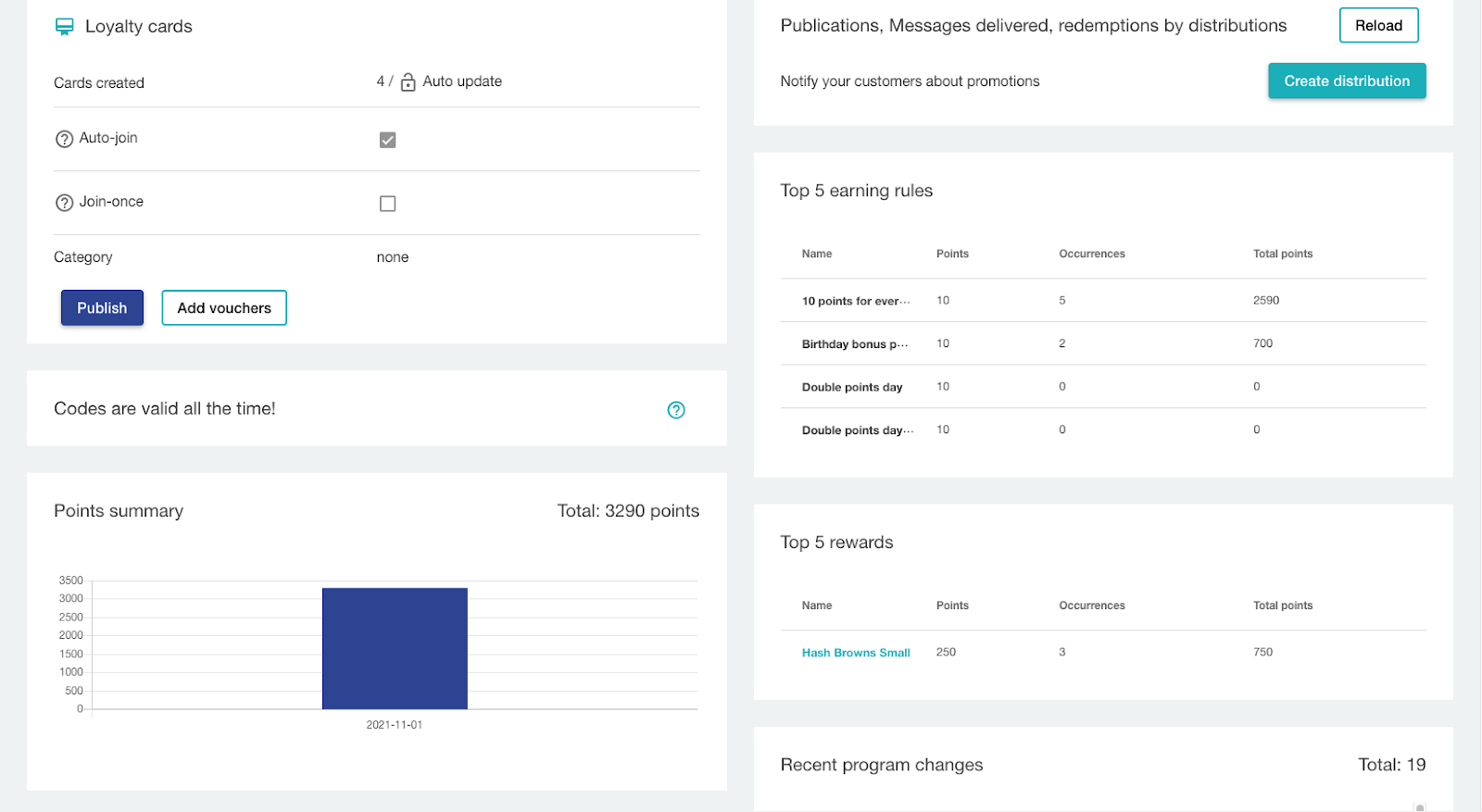Click the Name header in Top 5 earning rules
The image size is (1482, 812).
tap(816, 254)
